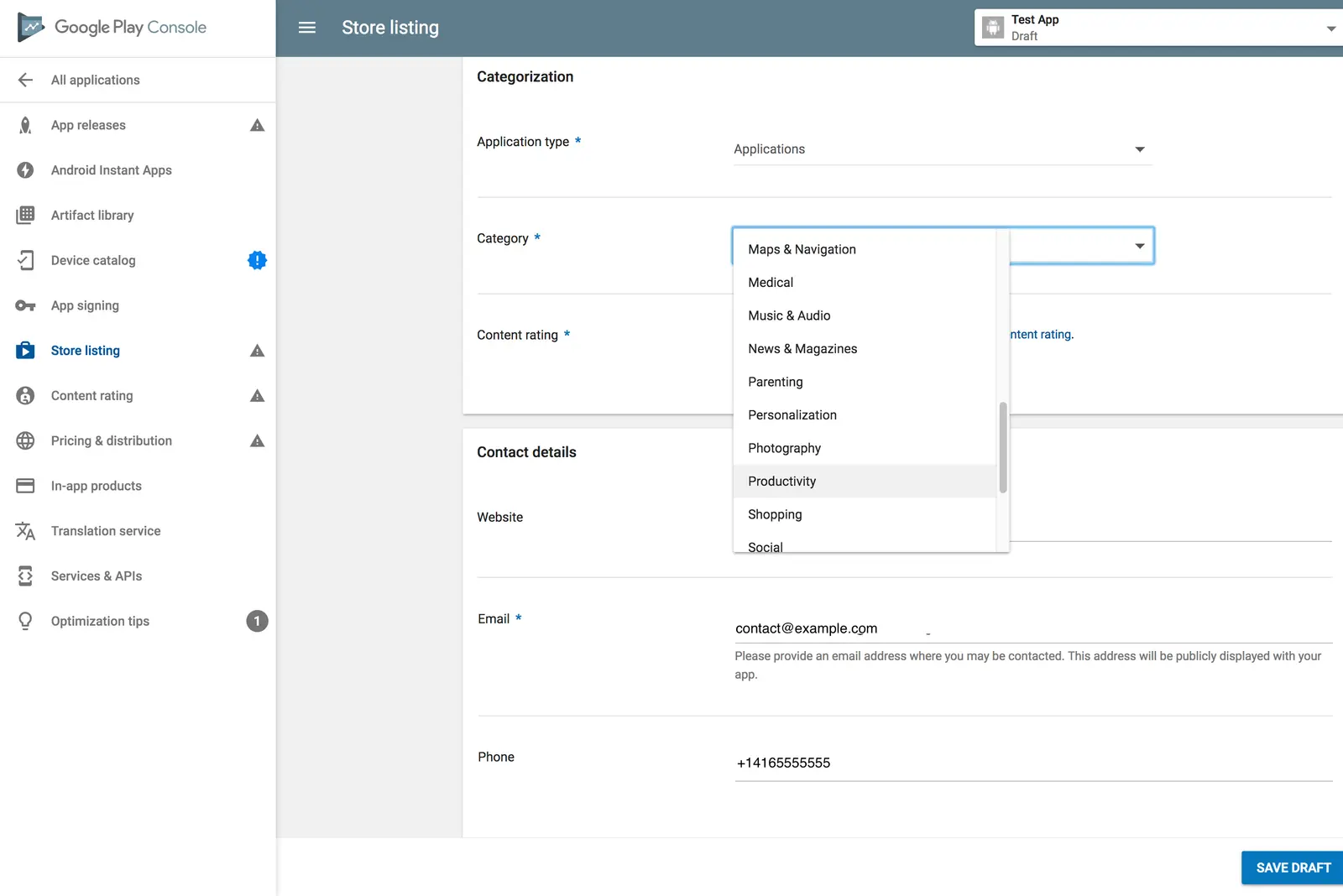1343x896 pixels.
Task: Click the key icon for App signing
Action: tap(26, 305)
